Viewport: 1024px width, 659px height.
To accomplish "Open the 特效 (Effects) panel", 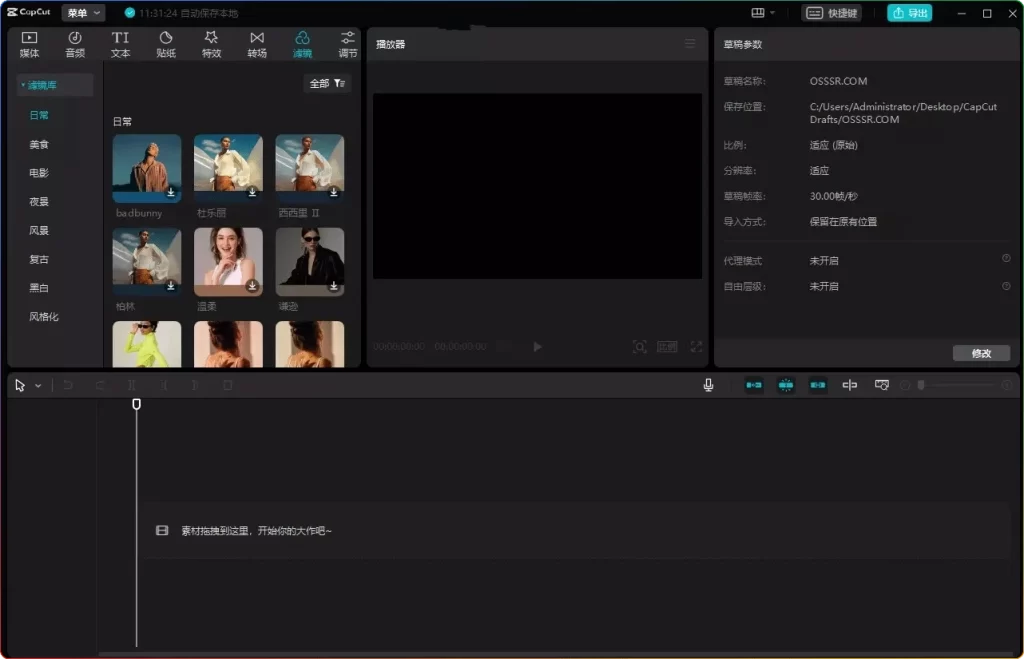I will pos(211,44).
